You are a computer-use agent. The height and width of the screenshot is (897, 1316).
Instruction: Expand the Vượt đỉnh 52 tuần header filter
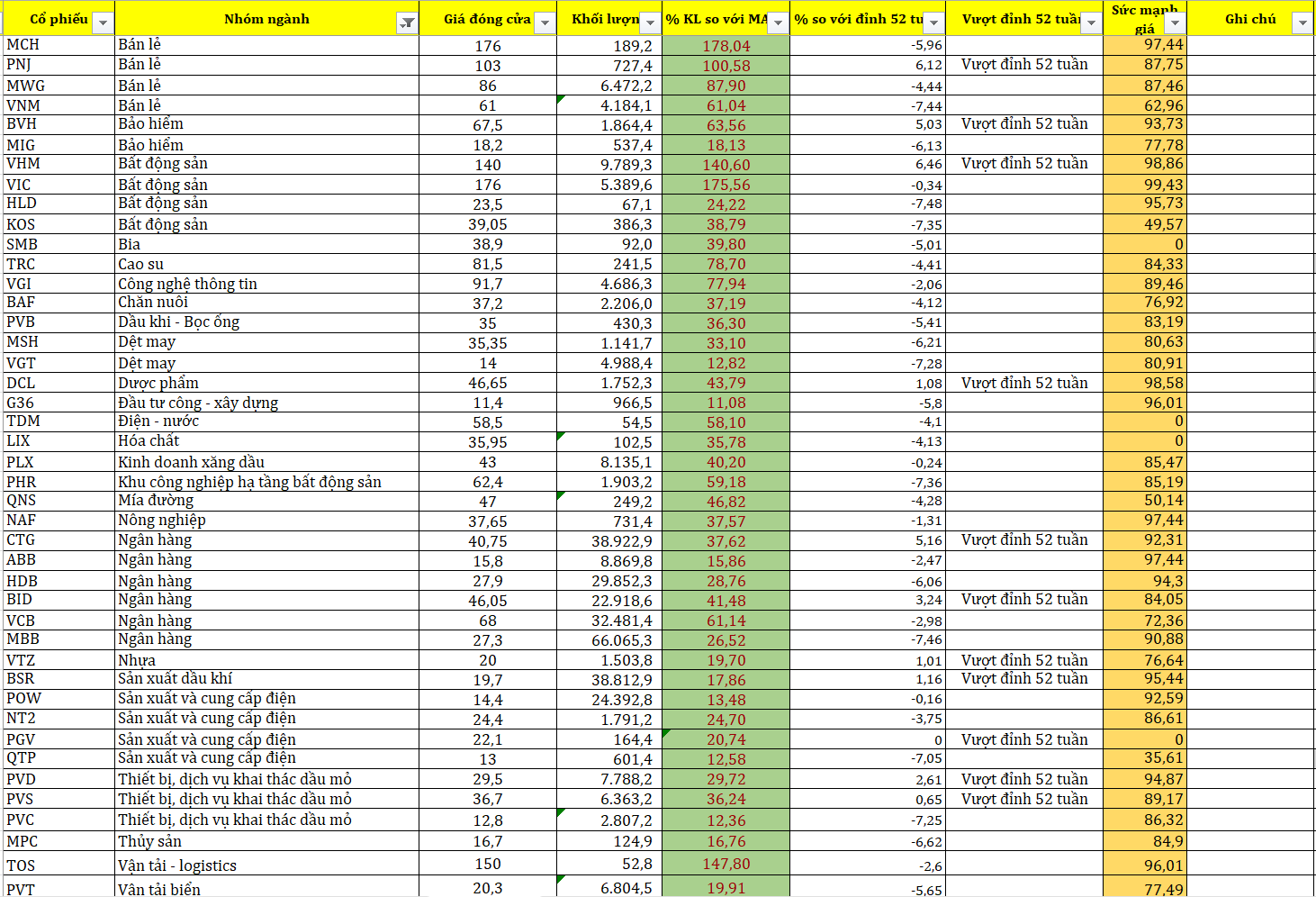[x=1091, y=23]
